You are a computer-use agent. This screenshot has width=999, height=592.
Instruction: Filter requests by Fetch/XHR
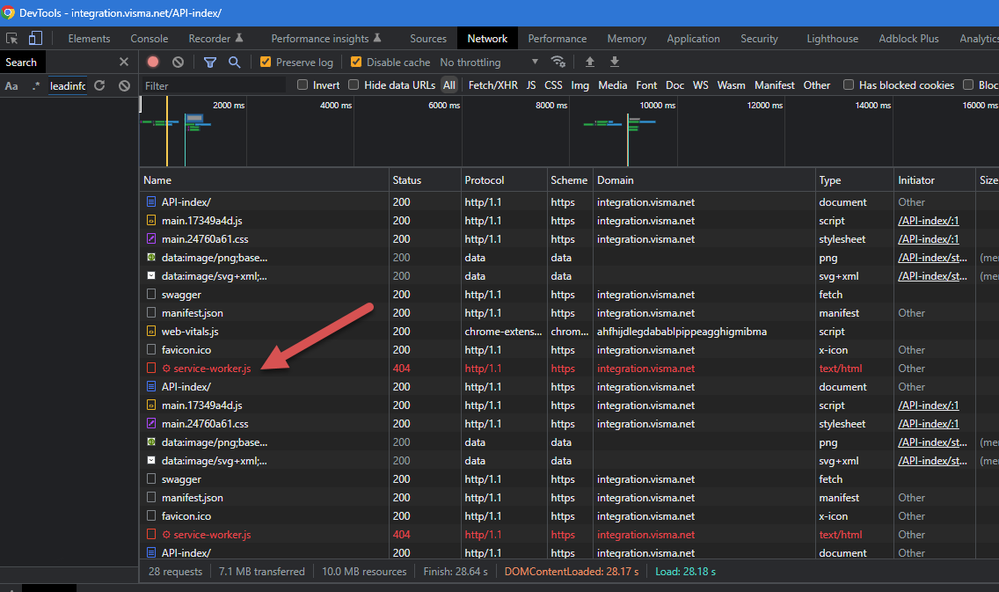493,85
